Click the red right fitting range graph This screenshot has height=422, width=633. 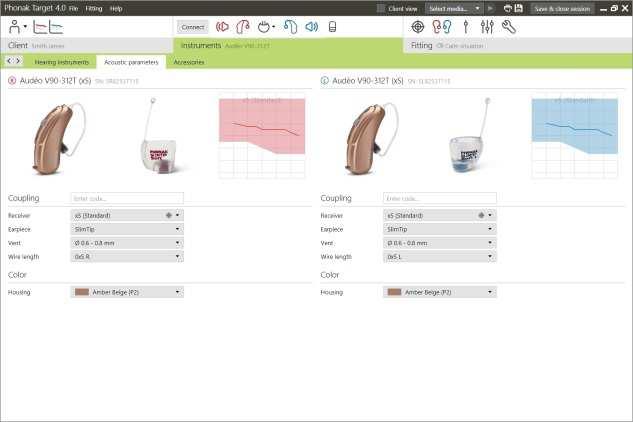[262, 138]
